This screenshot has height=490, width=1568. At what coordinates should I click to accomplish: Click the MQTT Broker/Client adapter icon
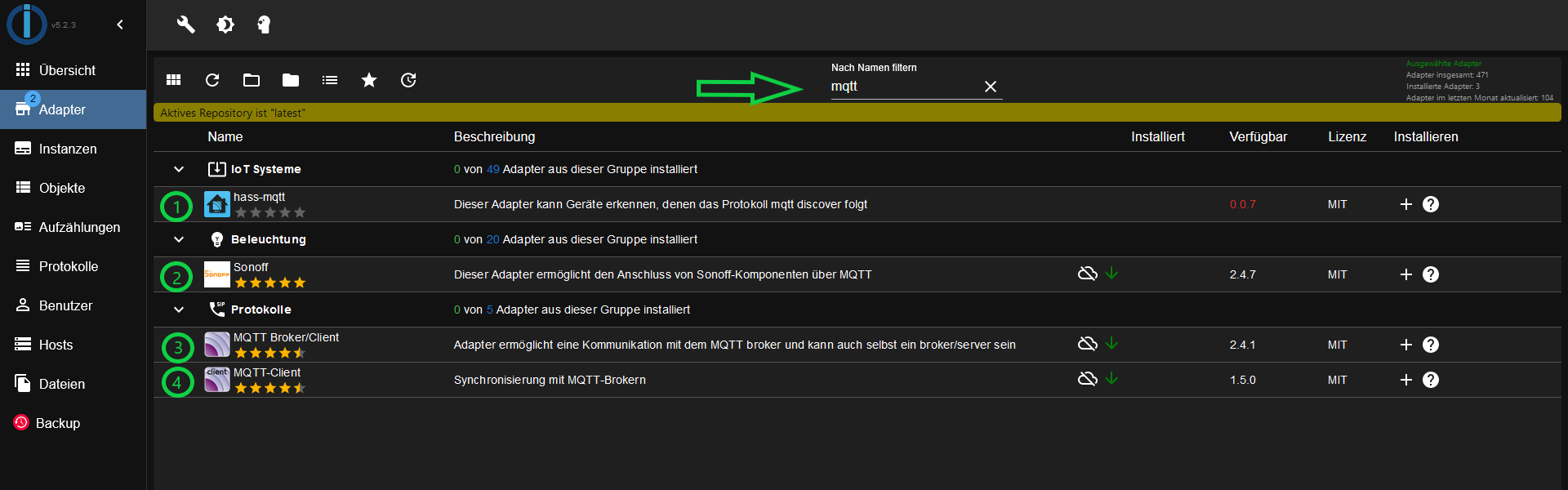[x=217, y=345]
